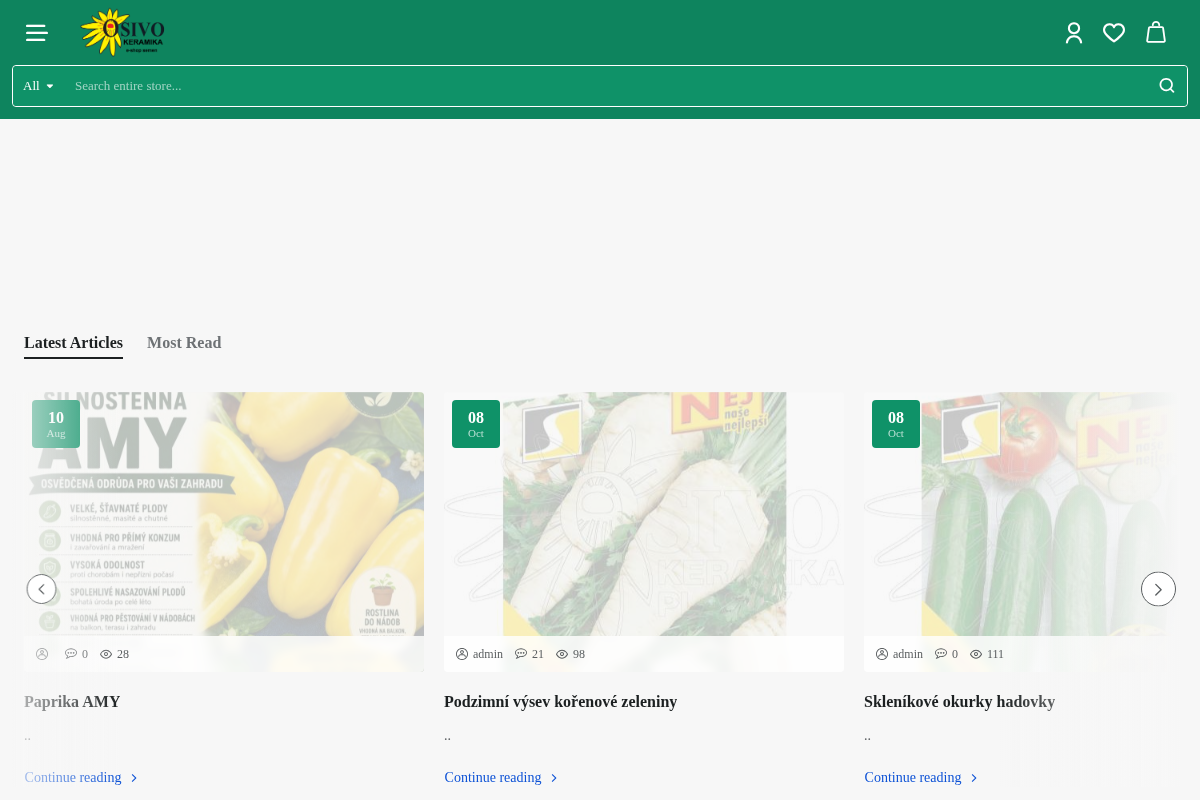Open the wishlist heart icon
The height and width of the screenshot is (800, 1200).
pyautogui.click(x=1114, y=33)
